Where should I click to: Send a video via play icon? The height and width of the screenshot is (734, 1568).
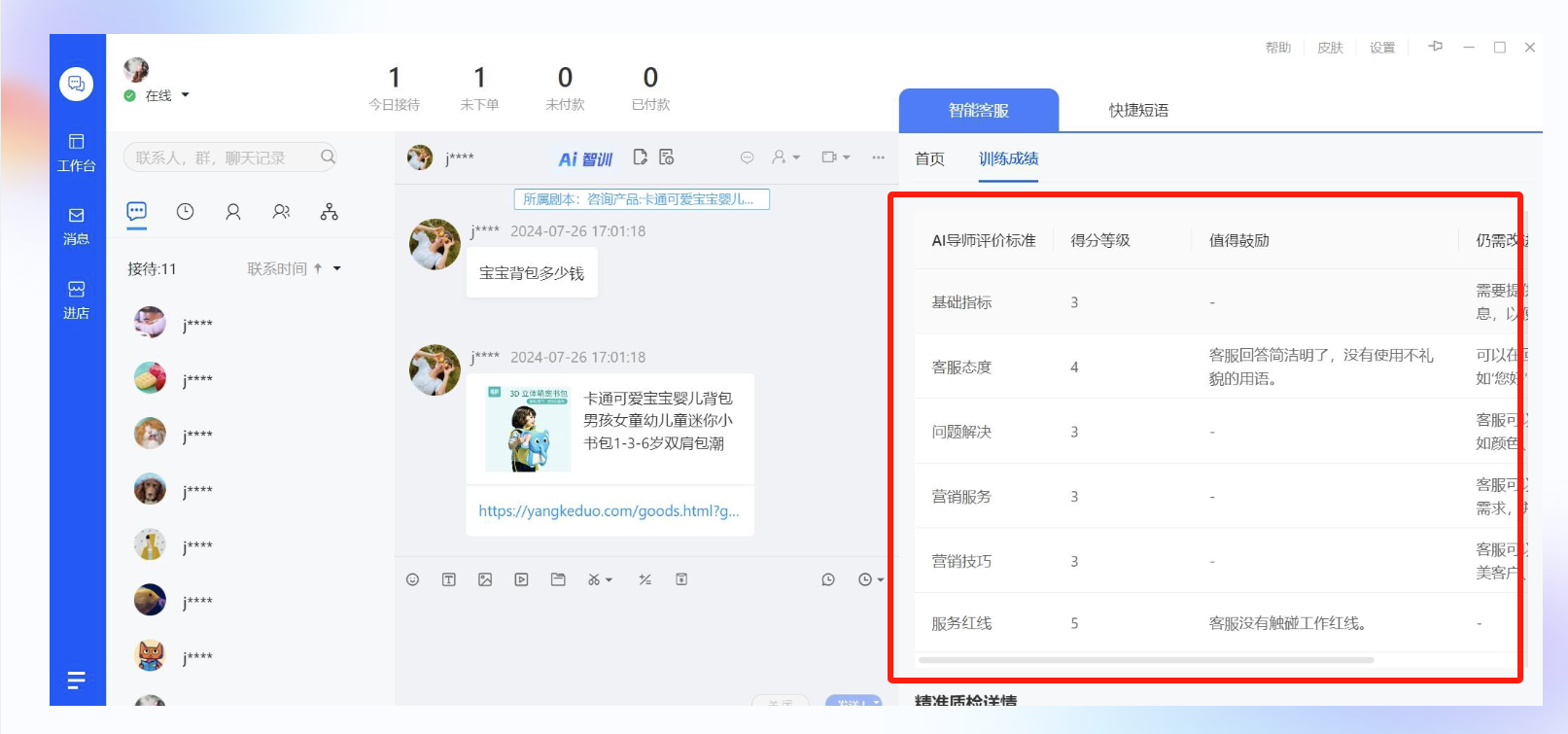(x=521, y=579)
